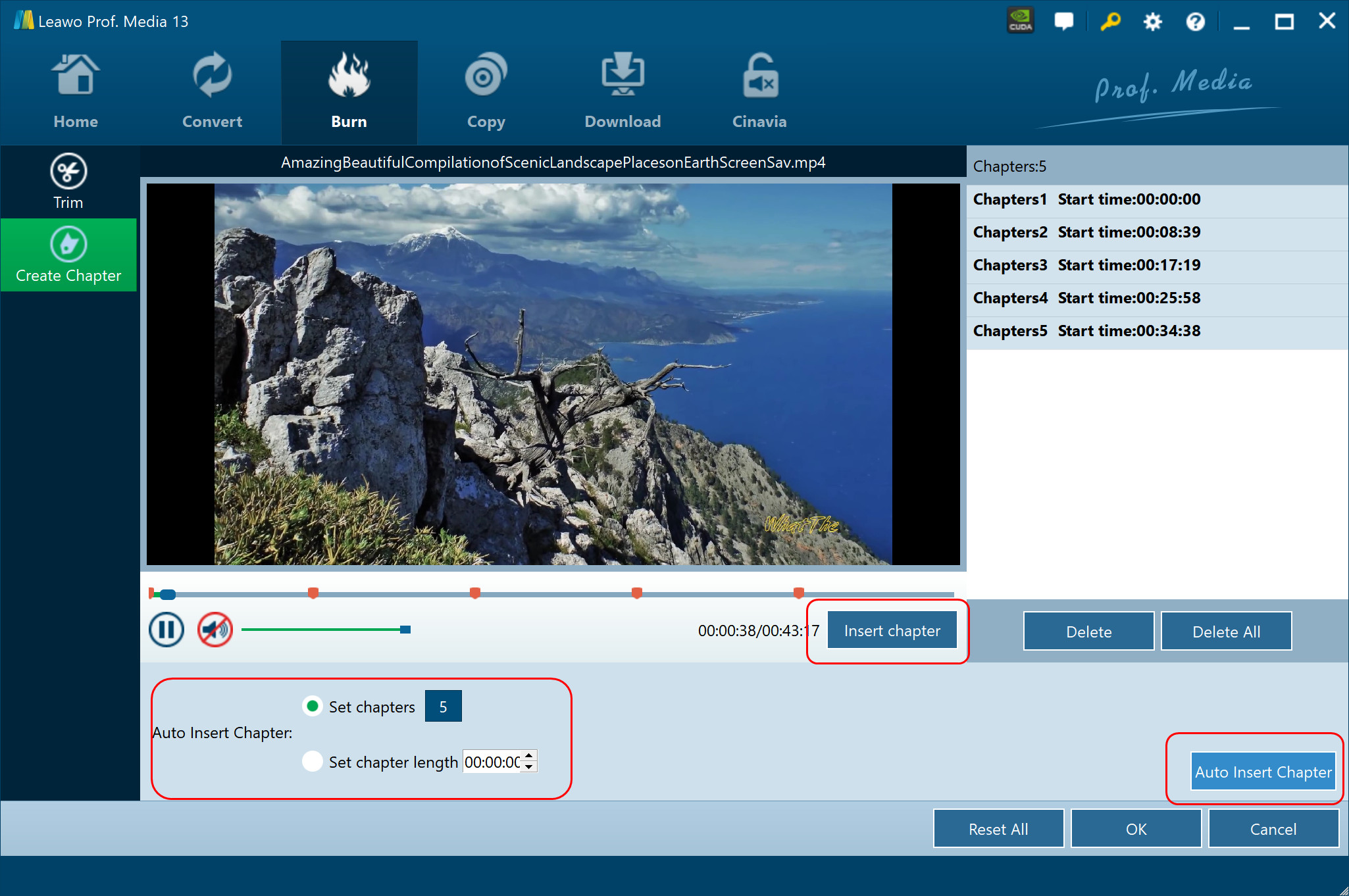Switch to the Convert module
The image size is (1349, 896).
pyautogui.click(x=212, y=92)
